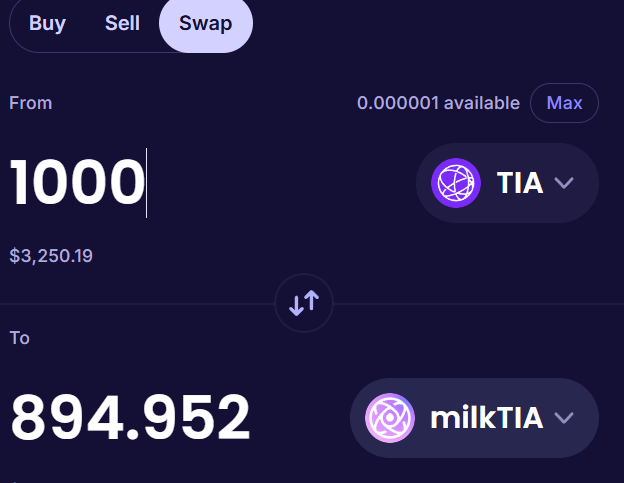Image resolution: width=624 pixels, height=483 pixels.
Task: Click the To section label
Action: tap(20, 338)
